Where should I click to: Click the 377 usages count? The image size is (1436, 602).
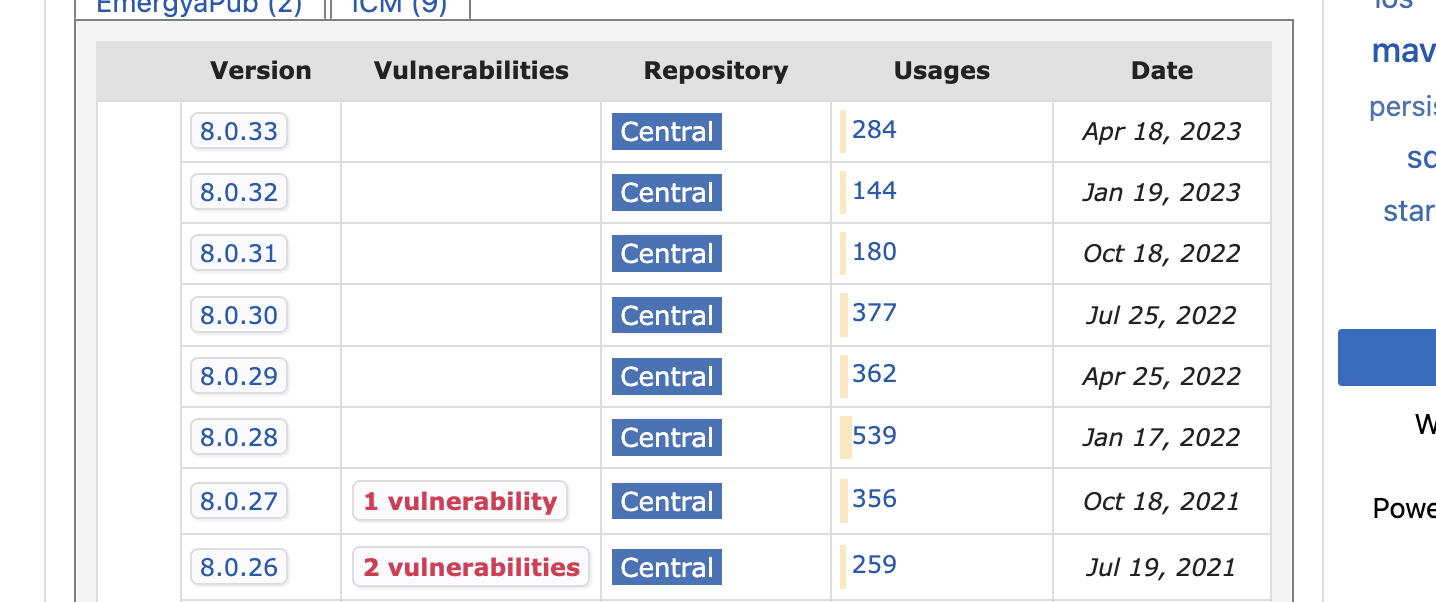(x=874, y=312)
